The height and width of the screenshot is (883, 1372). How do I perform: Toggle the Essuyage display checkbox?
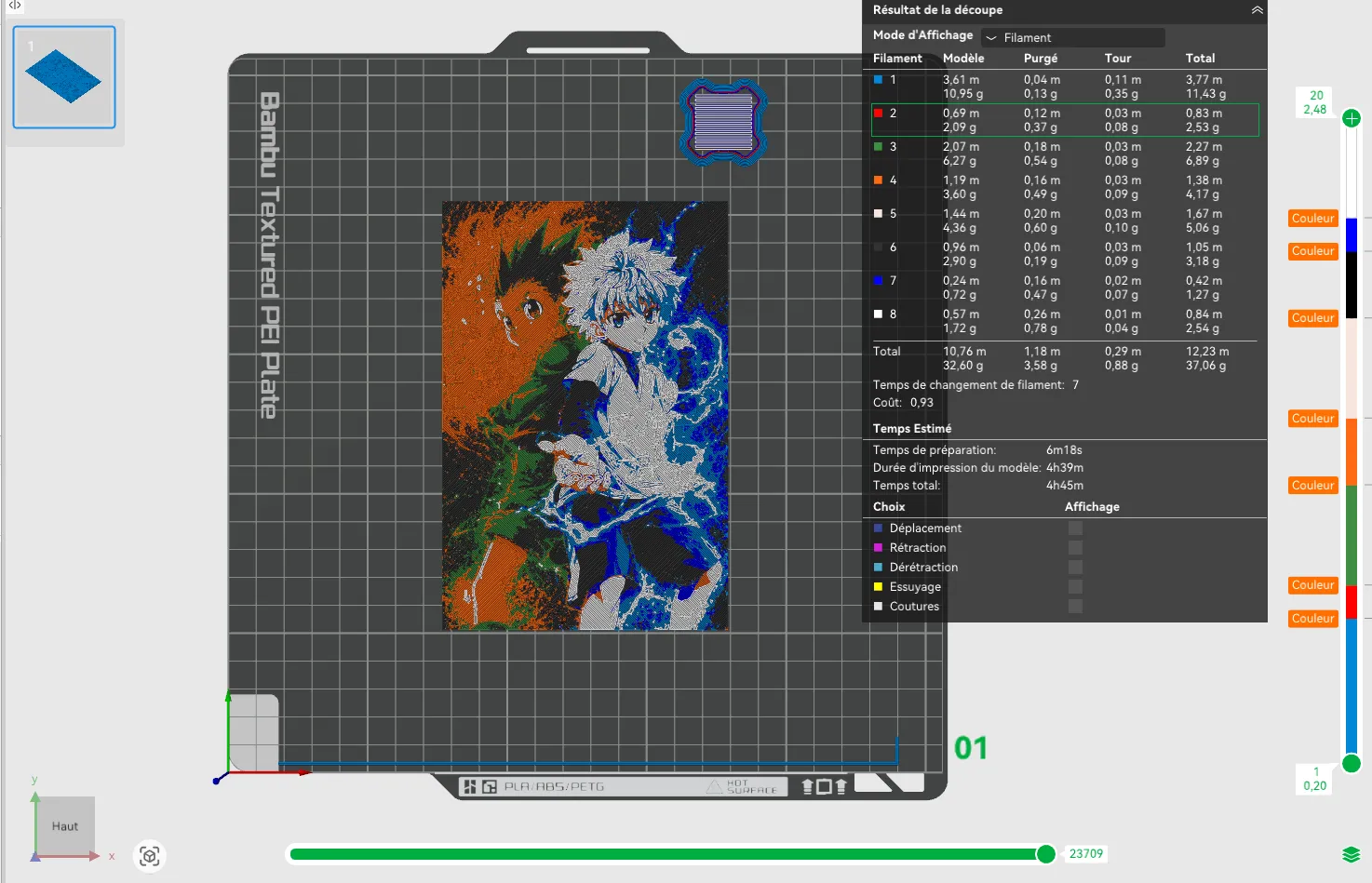(1075, 586)
